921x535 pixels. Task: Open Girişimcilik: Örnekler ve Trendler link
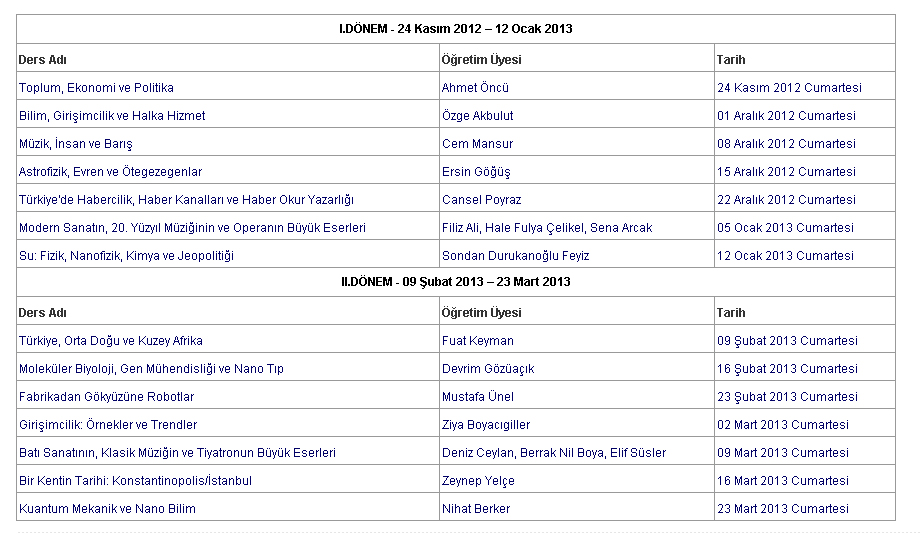[x=108, y=425]
